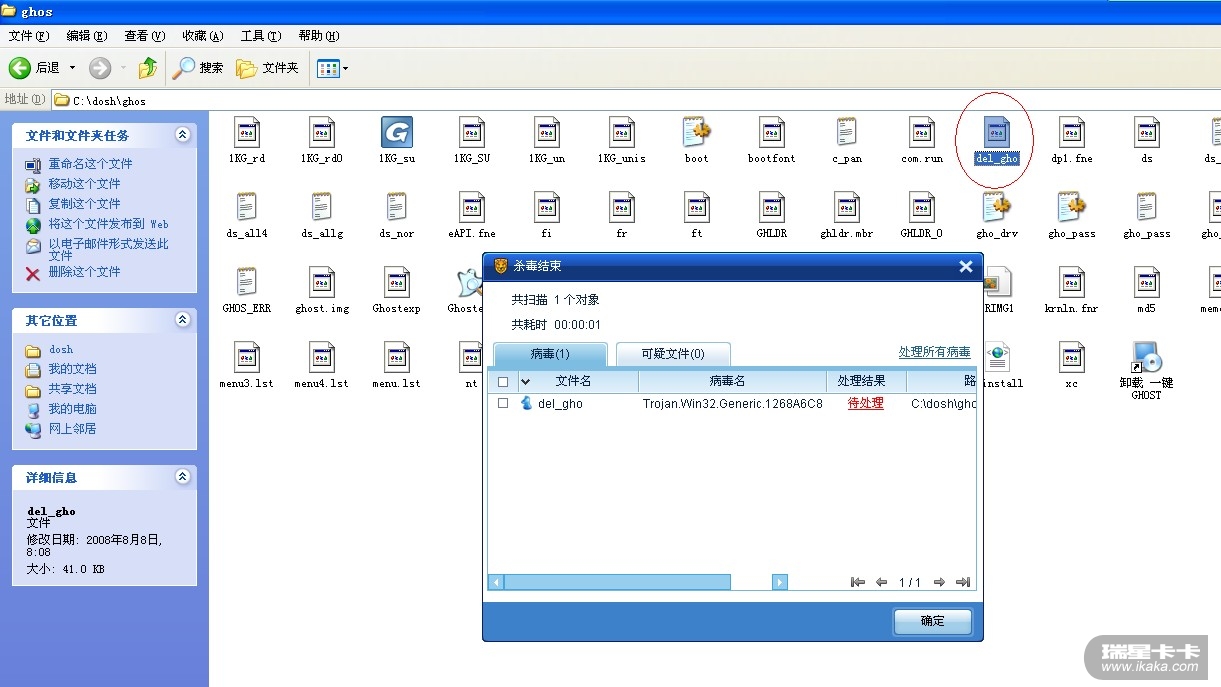
Task: Go to the first page of results
Action: [x=857, y=582]
